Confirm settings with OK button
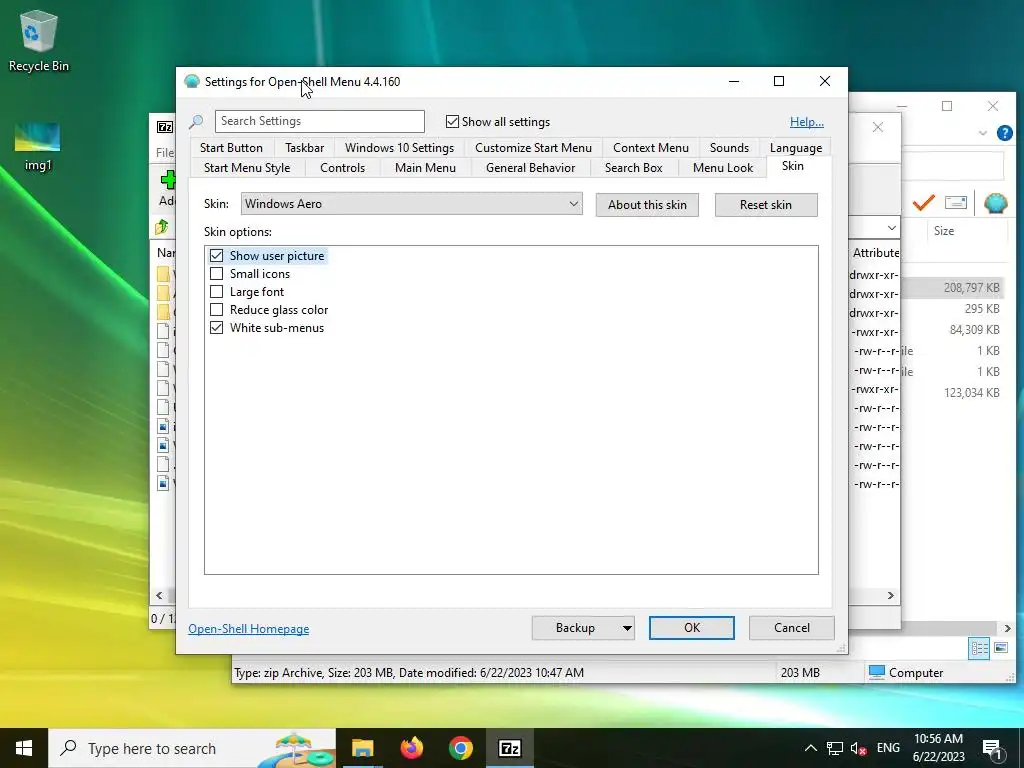 coord(692,628)
